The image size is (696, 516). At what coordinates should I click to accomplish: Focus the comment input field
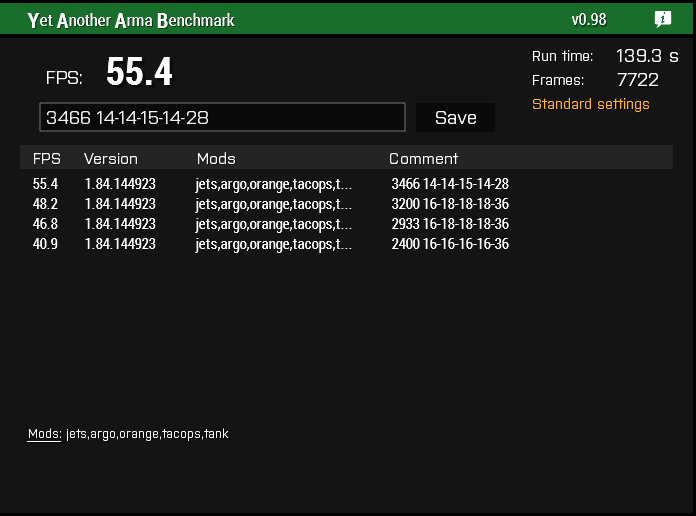pyautogui.click(x=222, y=117)
